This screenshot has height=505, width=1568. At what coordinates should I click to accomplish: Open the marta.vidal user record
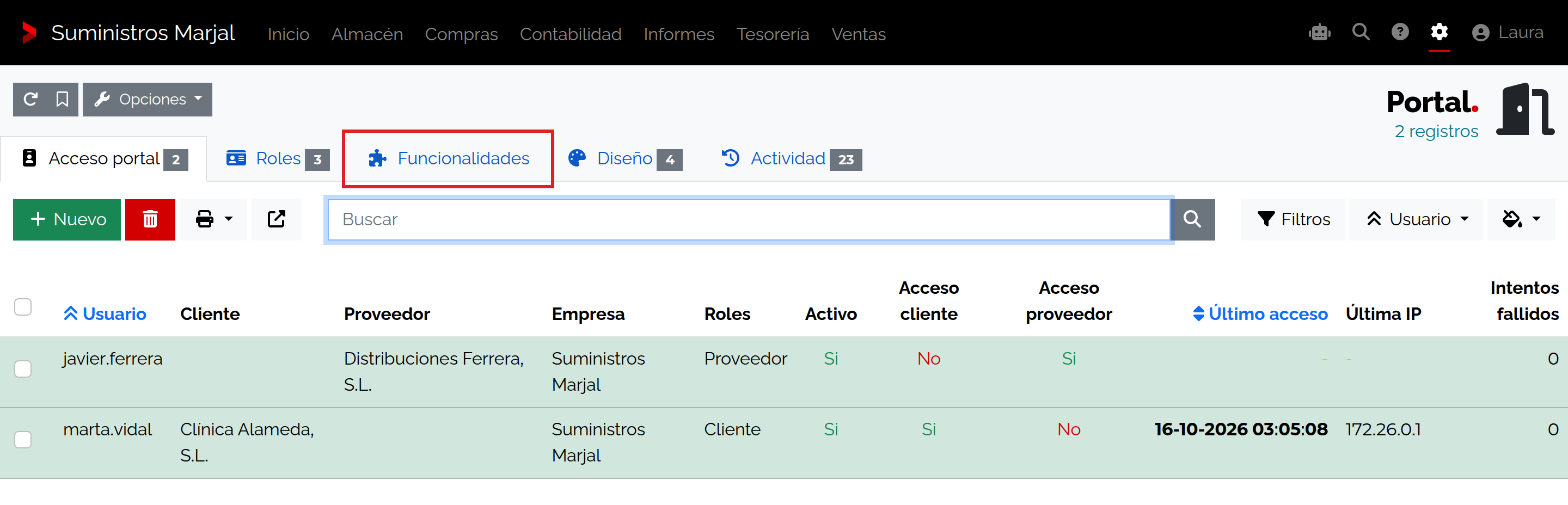pos(107,429)
